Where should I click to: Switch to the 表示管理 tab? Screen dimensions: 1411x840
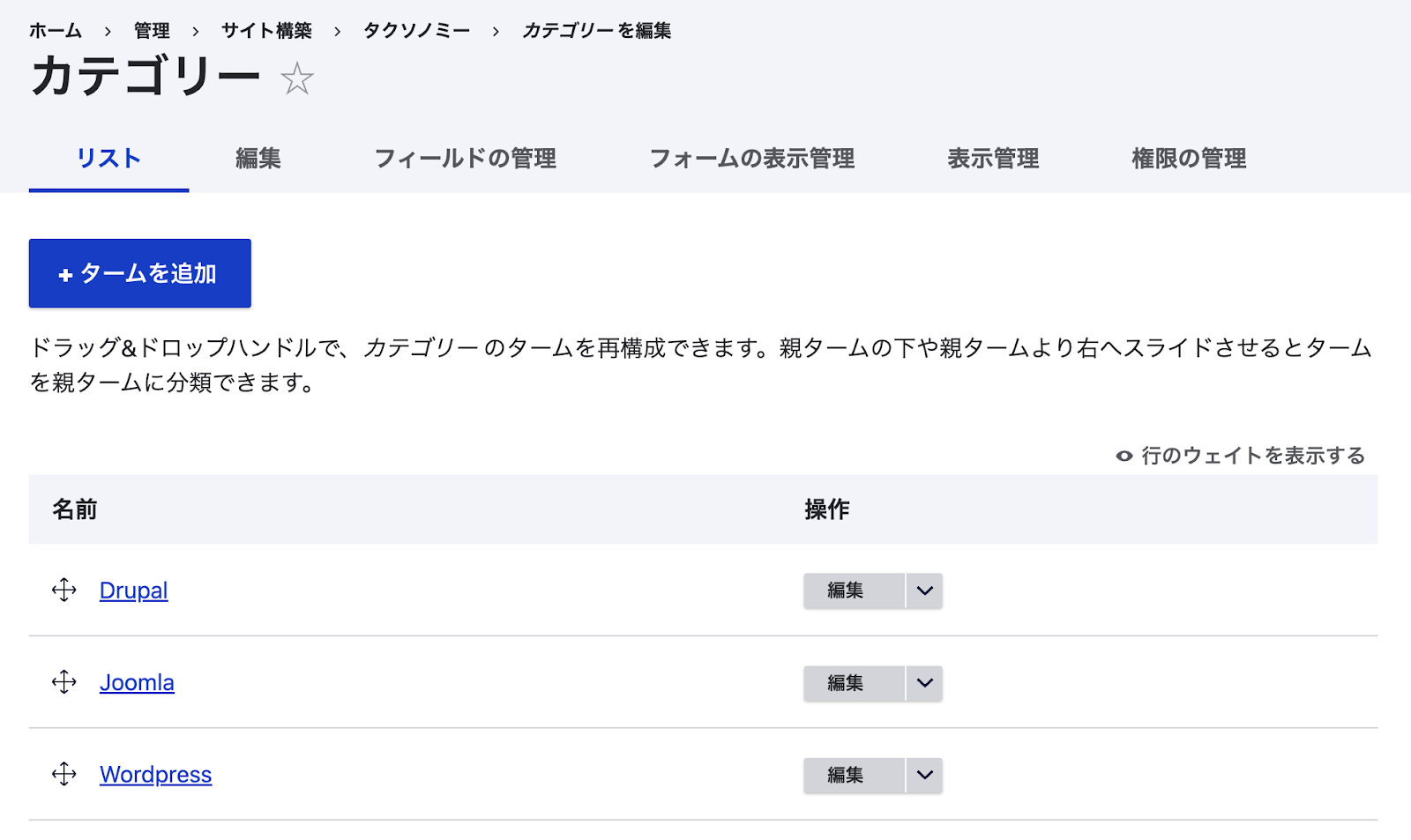pyautogui.click(x=992, y=160)
